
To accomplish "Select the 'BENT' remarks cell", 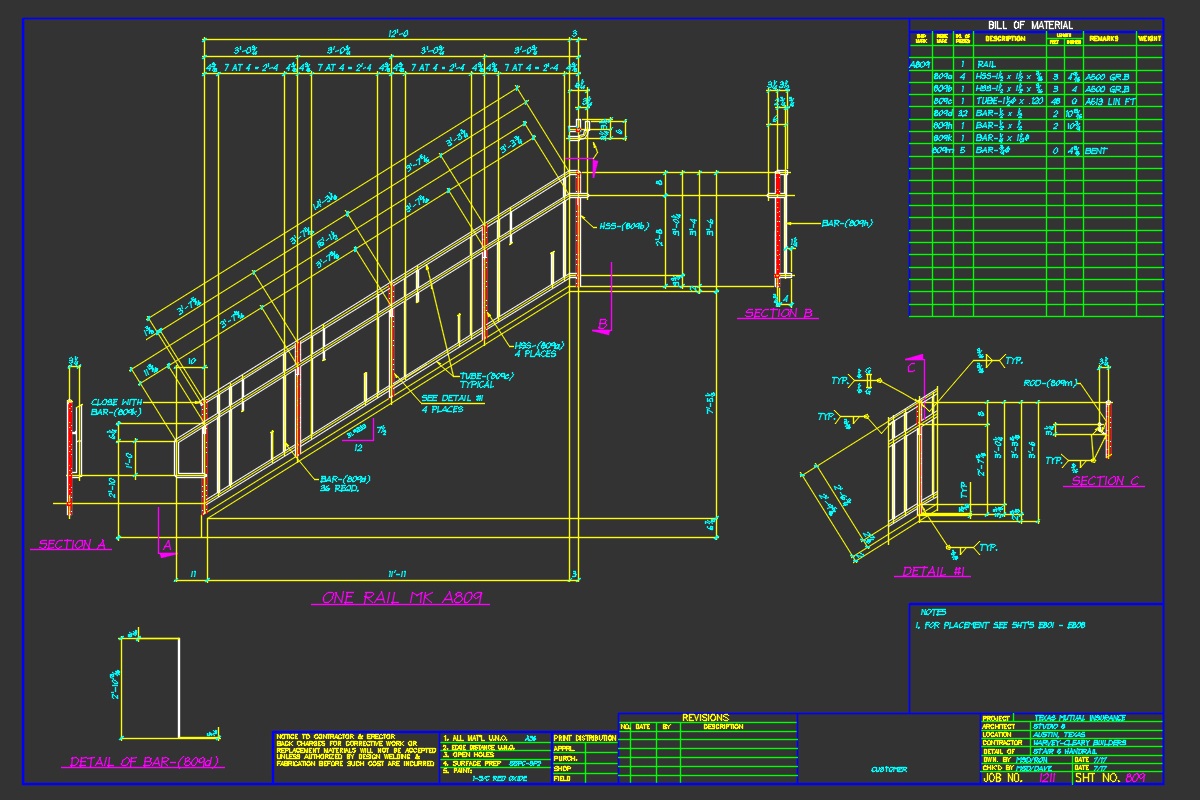I will coord(1094,150).
